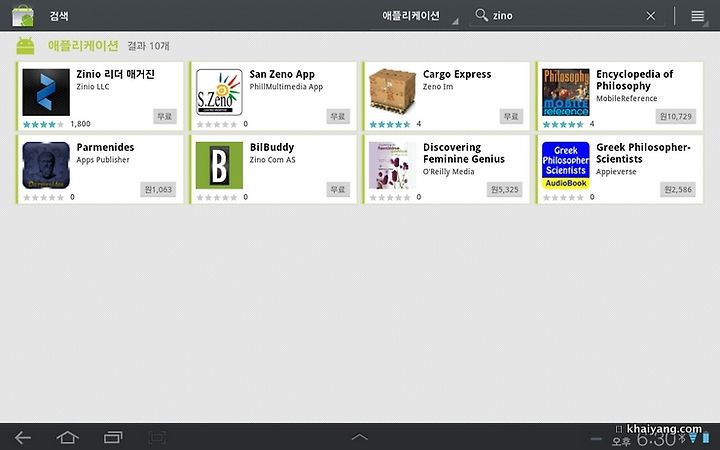720x450 pixels.
Task: Open the Discovering Feminine Genius cover
Action: [x=393, y=165]
